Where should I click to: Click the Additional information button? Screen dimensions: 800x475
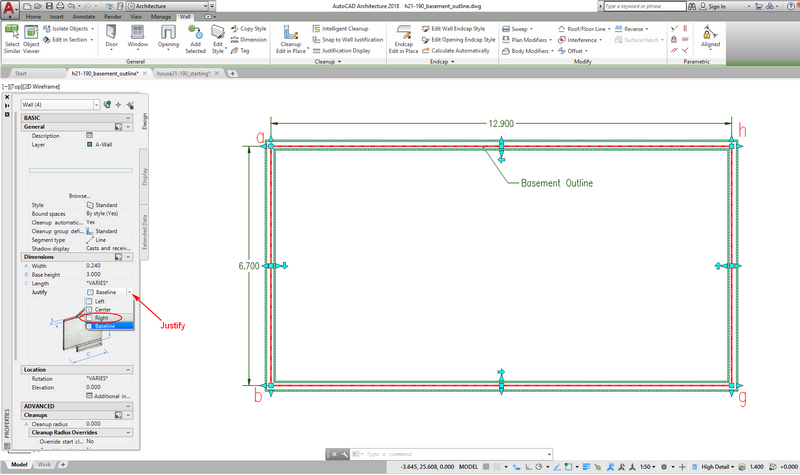click(108, 396)
